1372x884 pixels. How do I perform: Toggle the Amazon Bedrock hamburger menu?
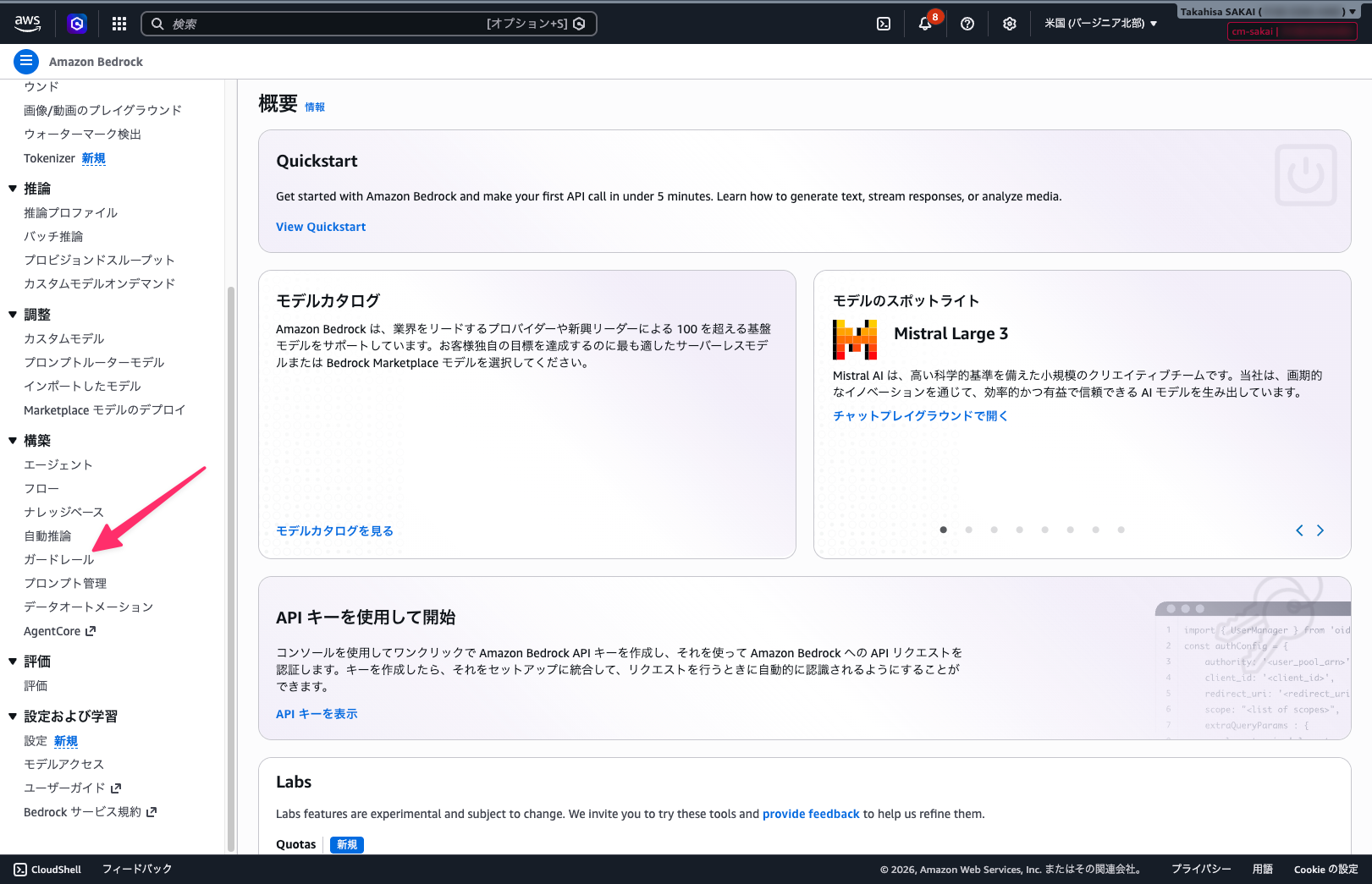[26, 61]
